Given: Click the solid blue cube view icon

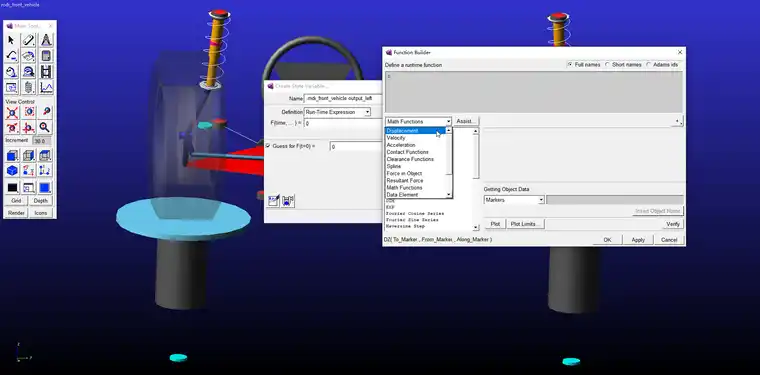Looking at the screenshot, I should coord(12,171).
